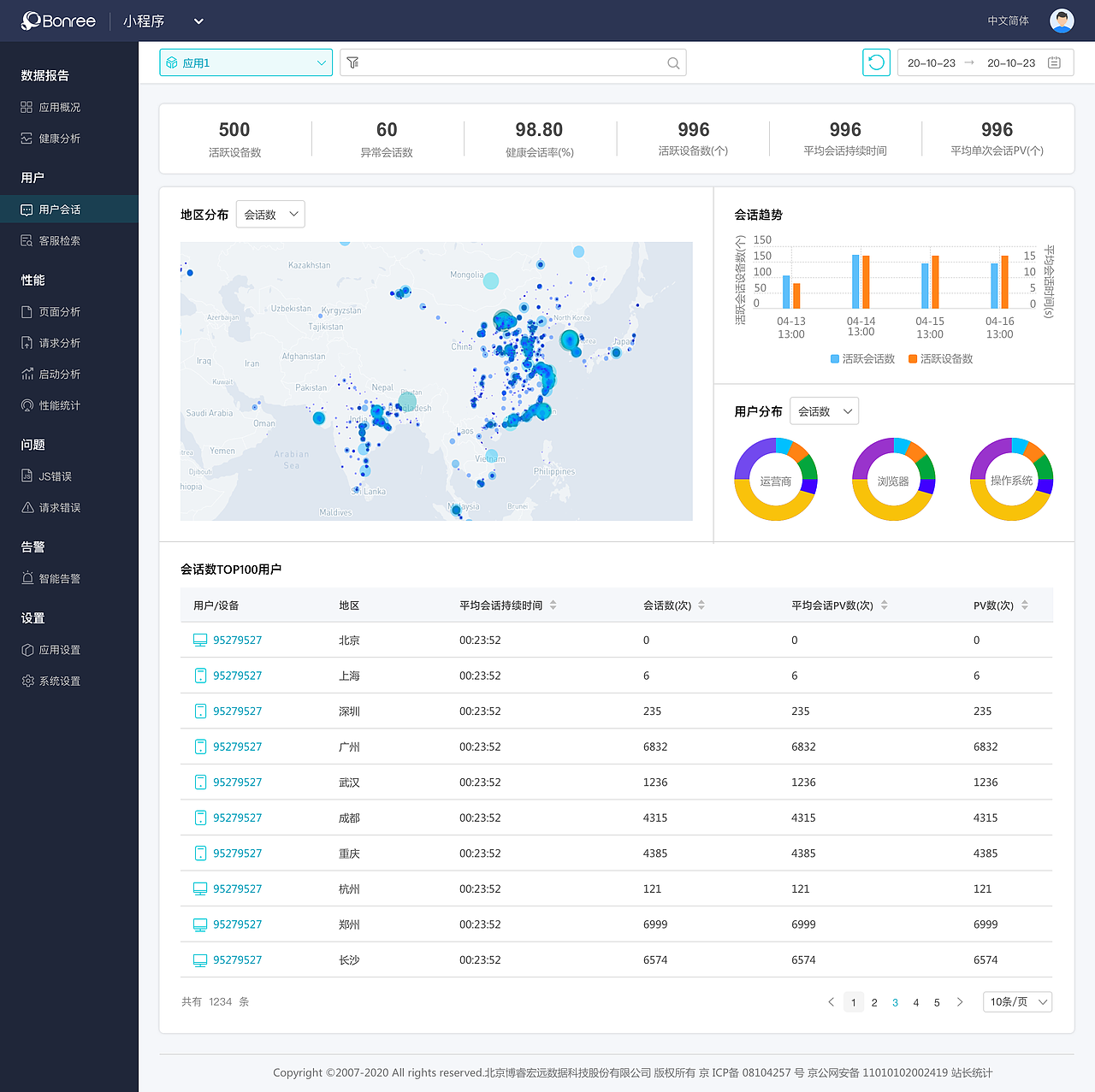
Task: Go to previous page arrow in pagination
Action: [x=831, y=1002]
